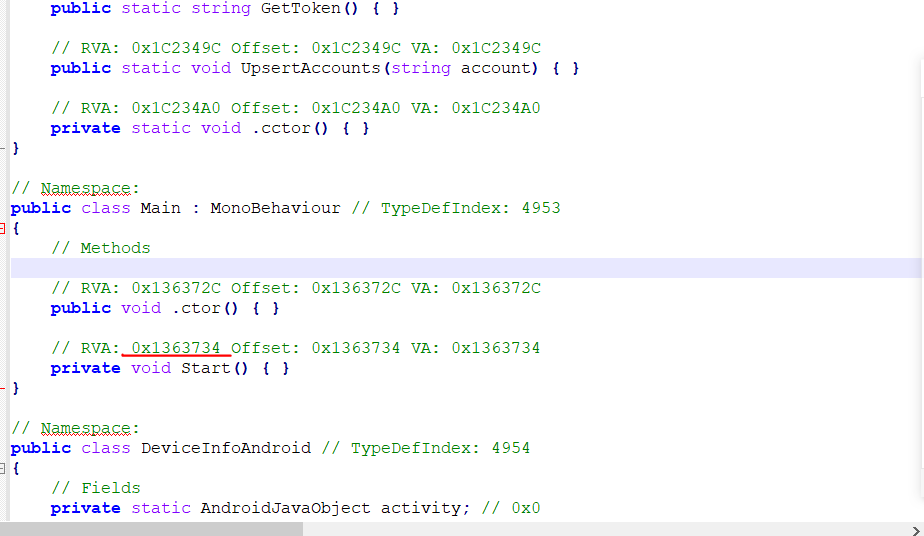The width and height of the screenshot is (924, 536).
Task: Click the red-underlined RVA value 0x1363734
Action: [x=176, y=348]
